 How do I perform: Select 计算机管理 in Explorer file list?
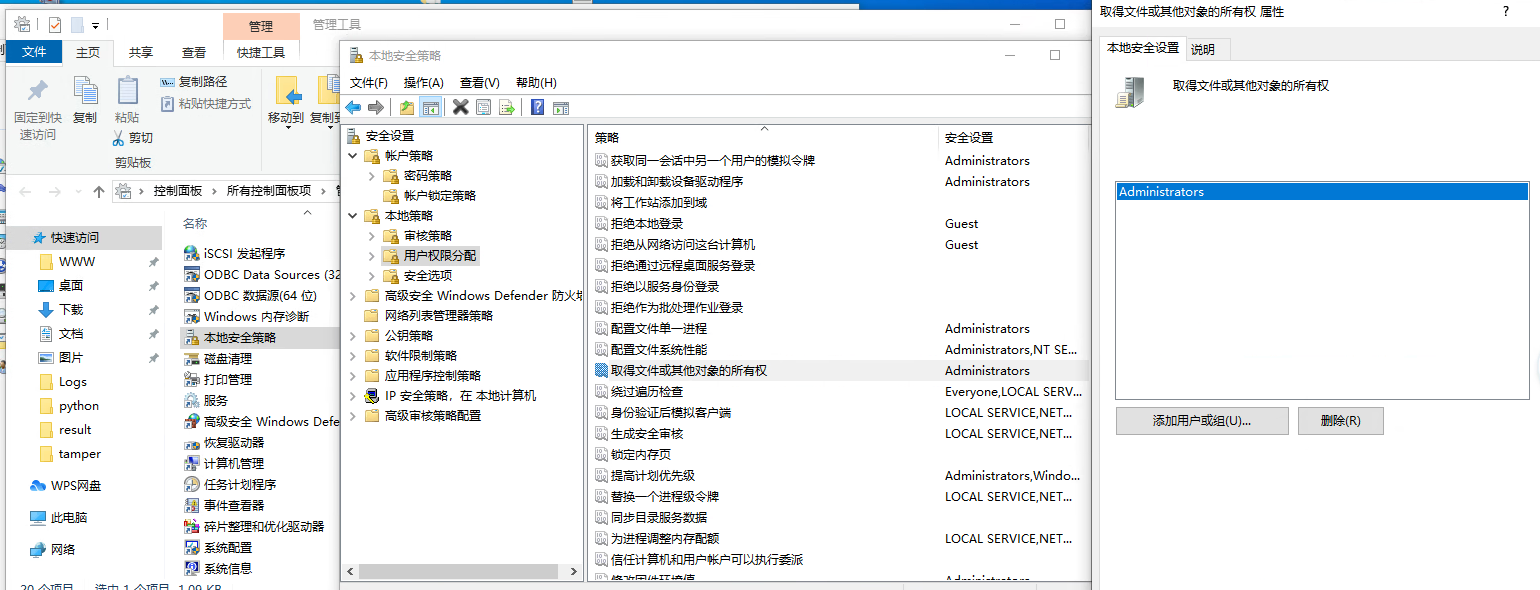click(x=224, y=463)
